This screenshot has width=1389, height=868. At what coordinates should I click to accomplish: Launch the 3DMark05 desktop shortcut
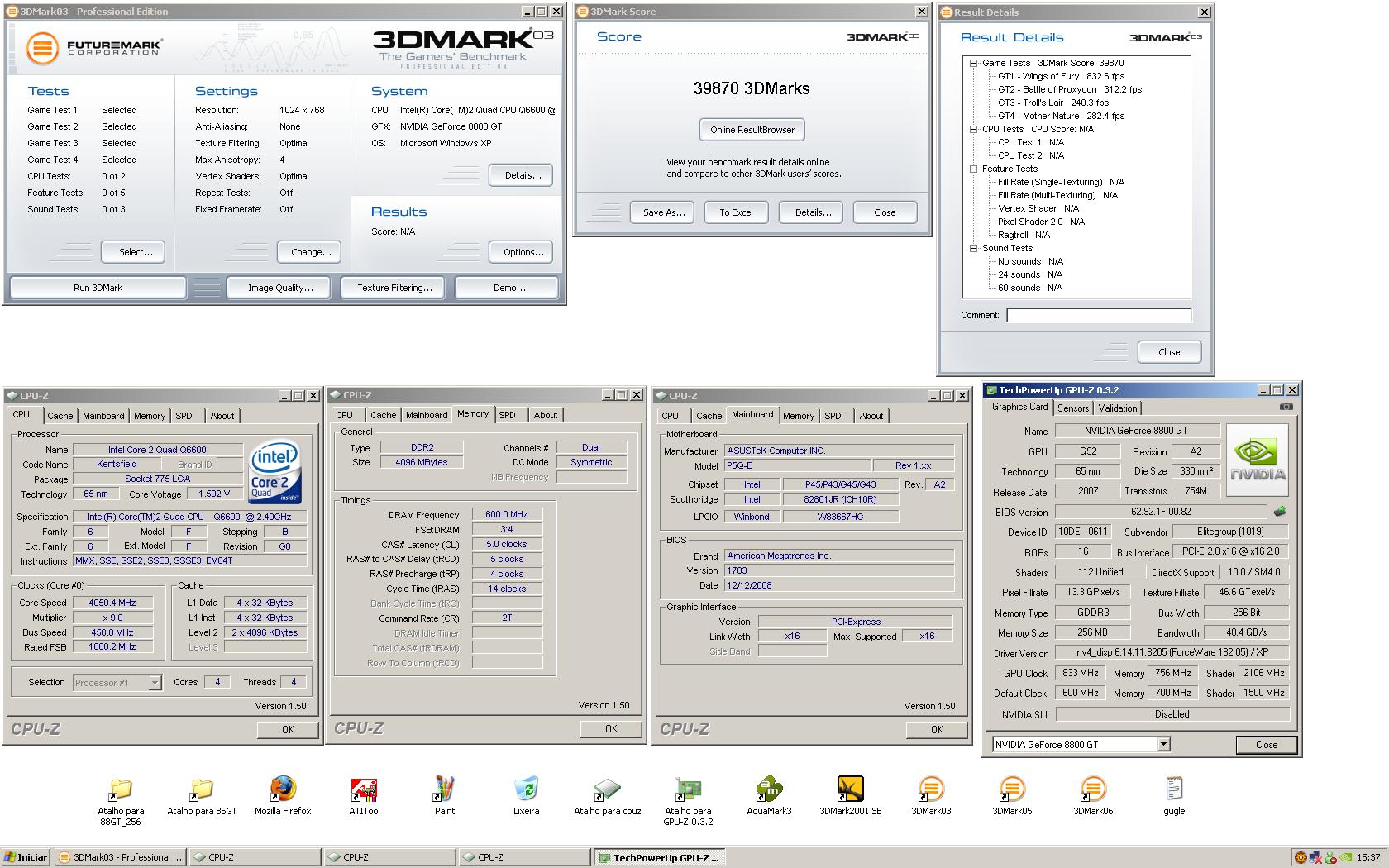point(1012,790)
